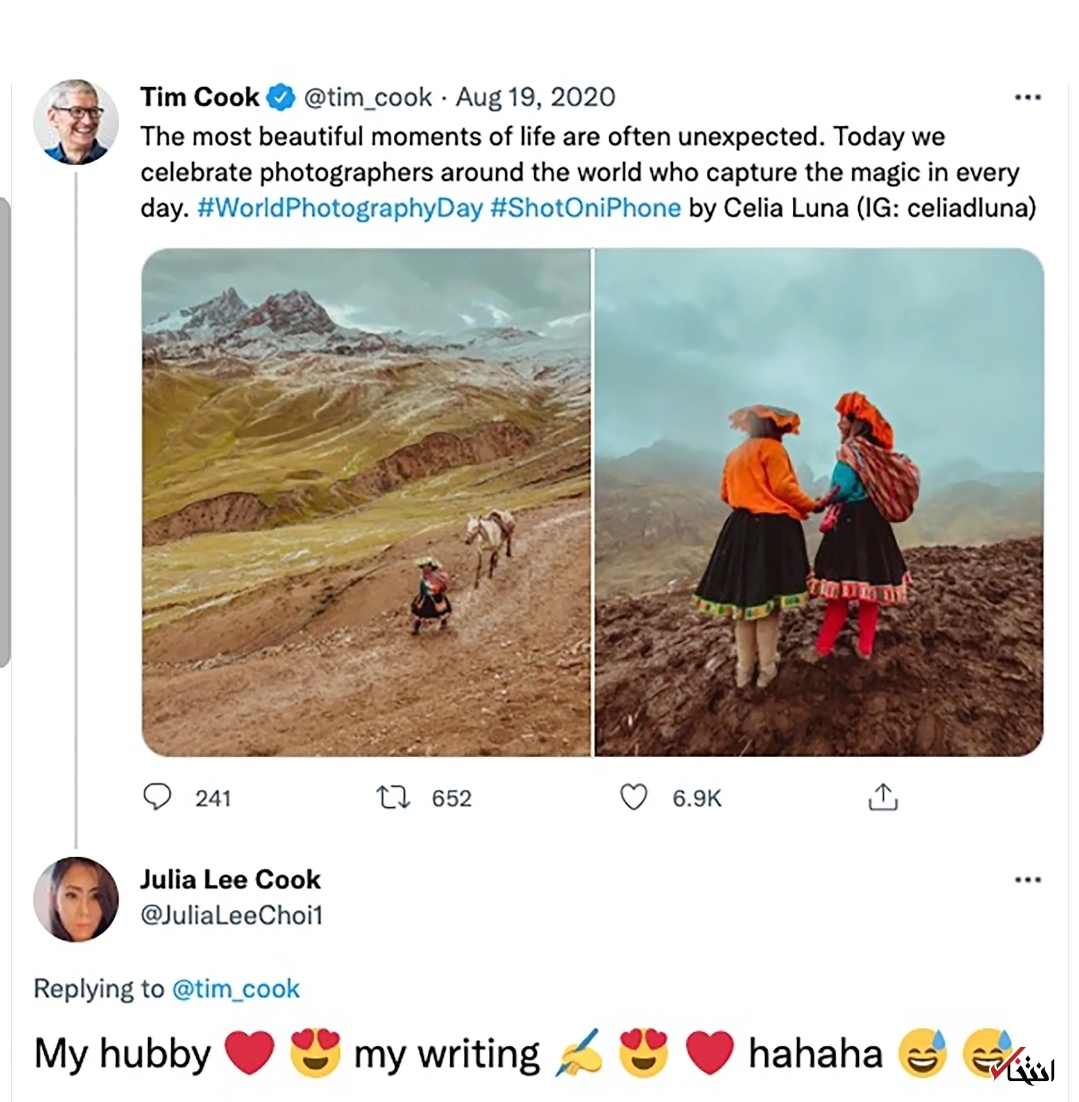Open the share icon under the tweet
Viewport: 1079px width, 1102px height.
coord(882,797)
